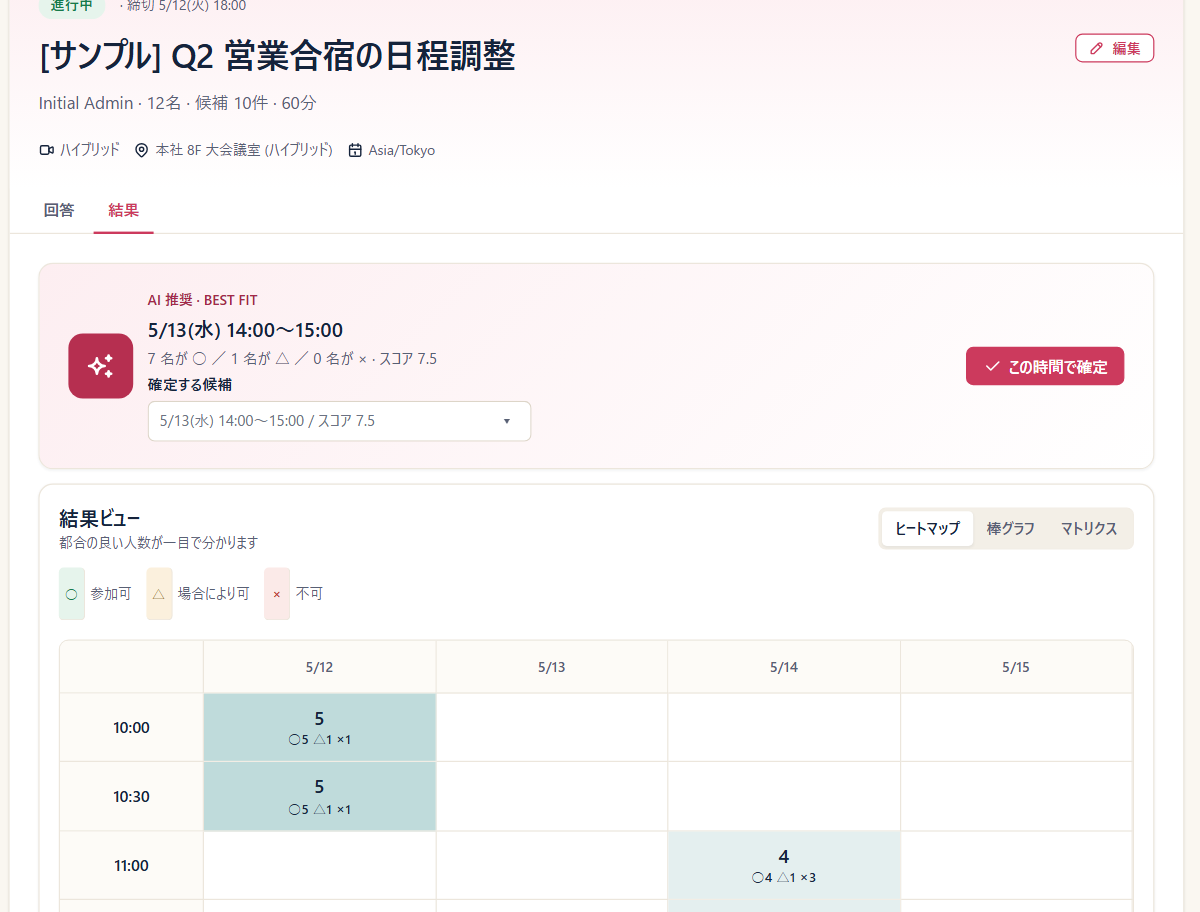Click the AI sparkle icon badge
The image size is (1200, 912).
pos(101,366)
